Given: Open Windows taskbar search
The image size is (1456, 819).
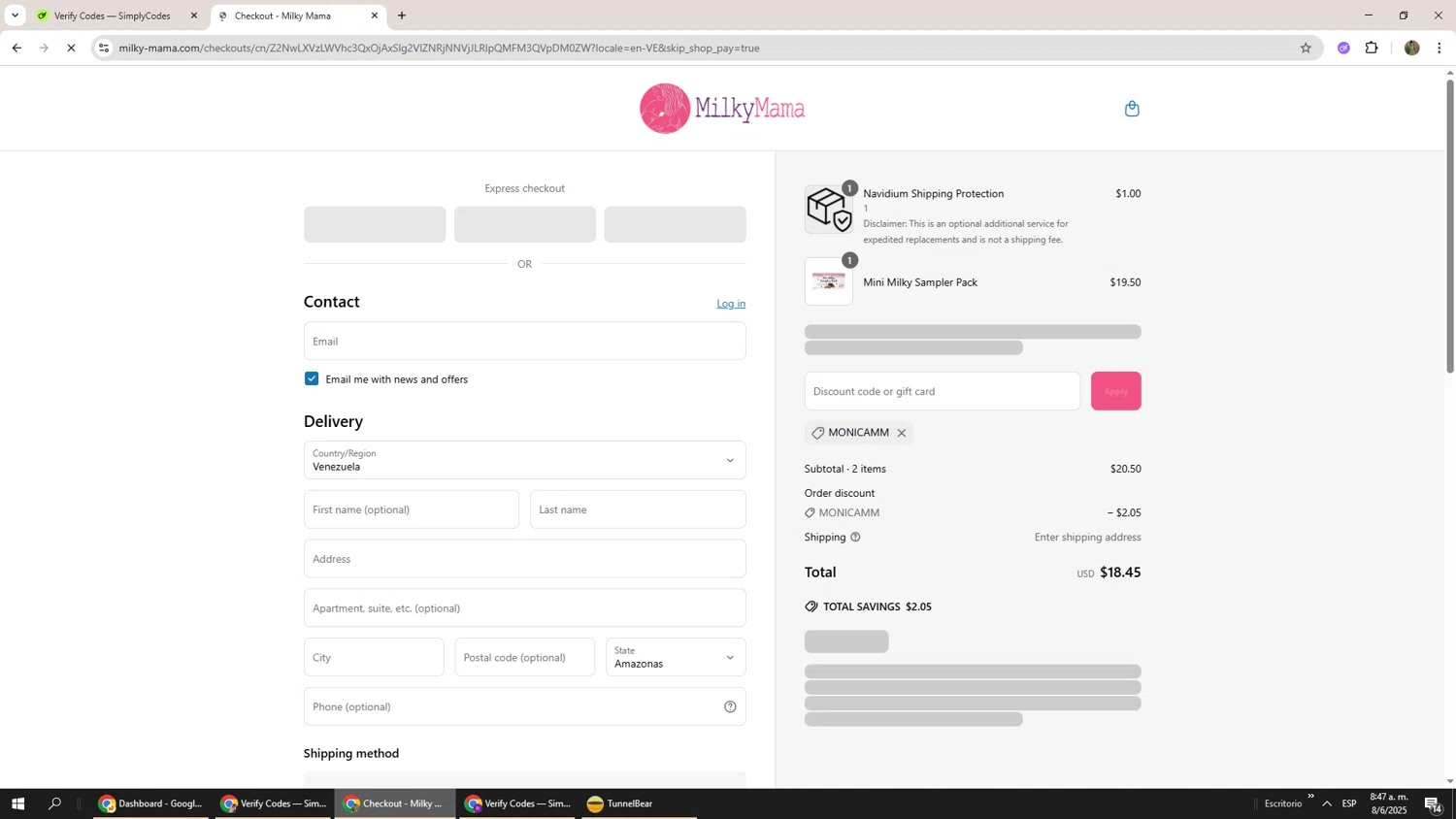Looking at the screenshot, I should click(55, 803).
